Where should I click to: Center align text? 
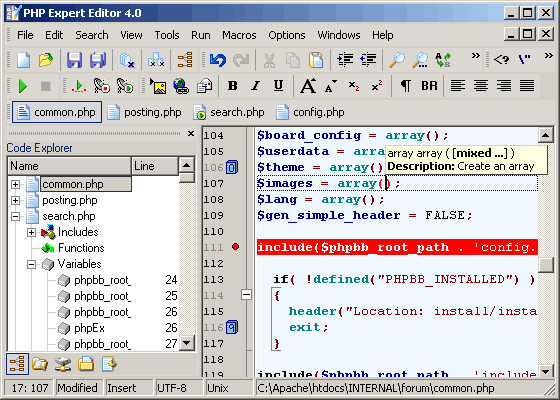click(x=481, y=86)
